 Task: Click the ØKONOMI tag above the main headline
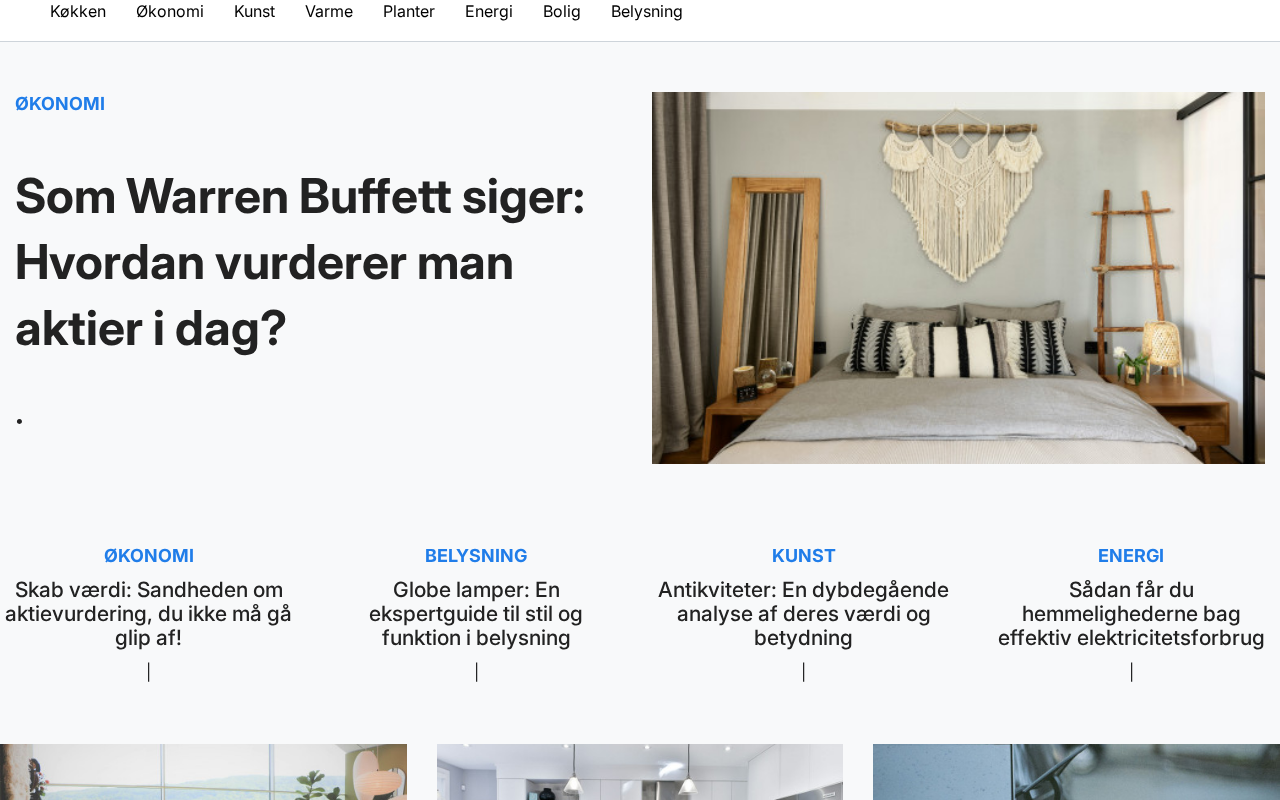[60, 104]
